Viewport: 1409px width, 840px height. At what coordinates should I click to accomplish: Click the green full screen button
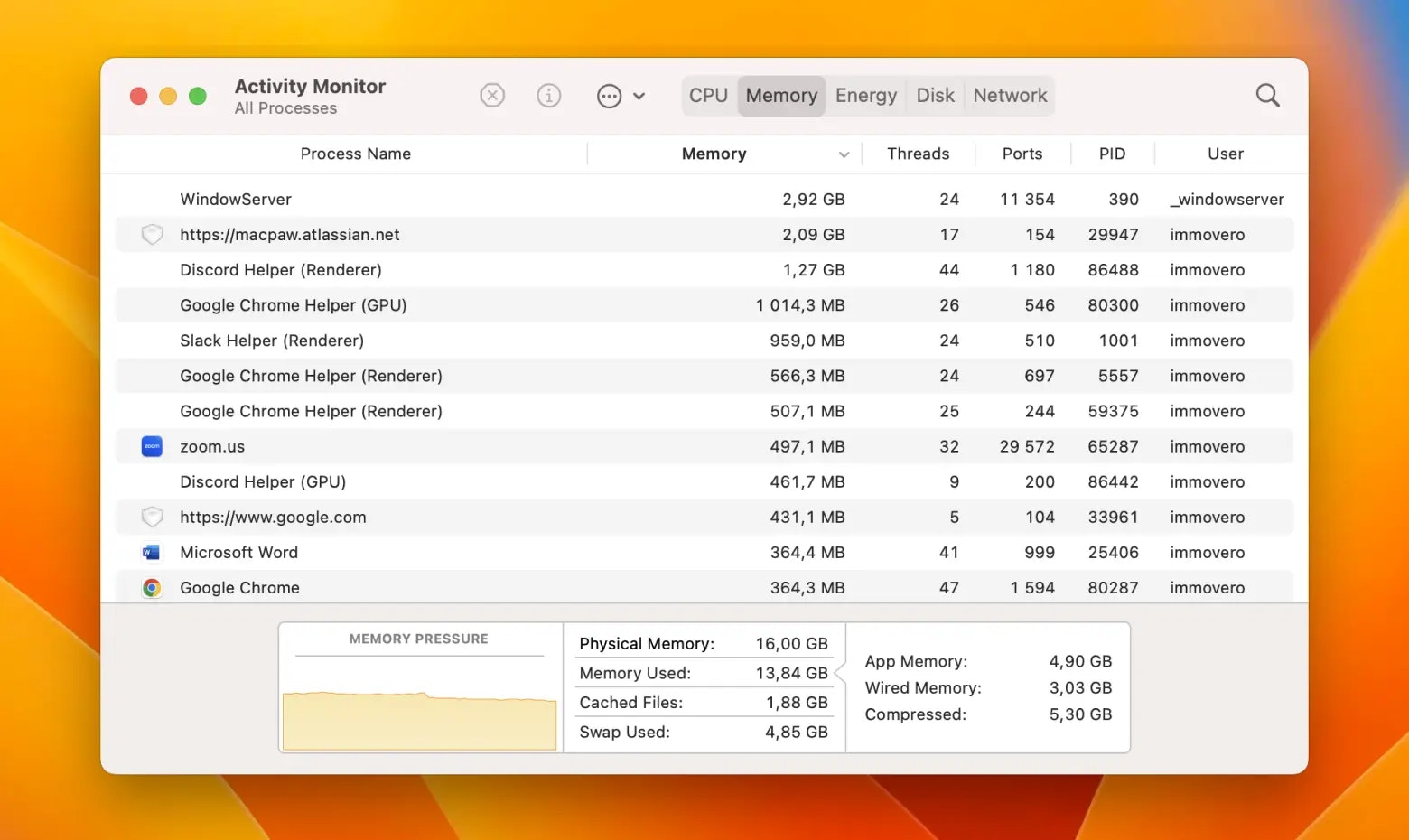(198, 96)
